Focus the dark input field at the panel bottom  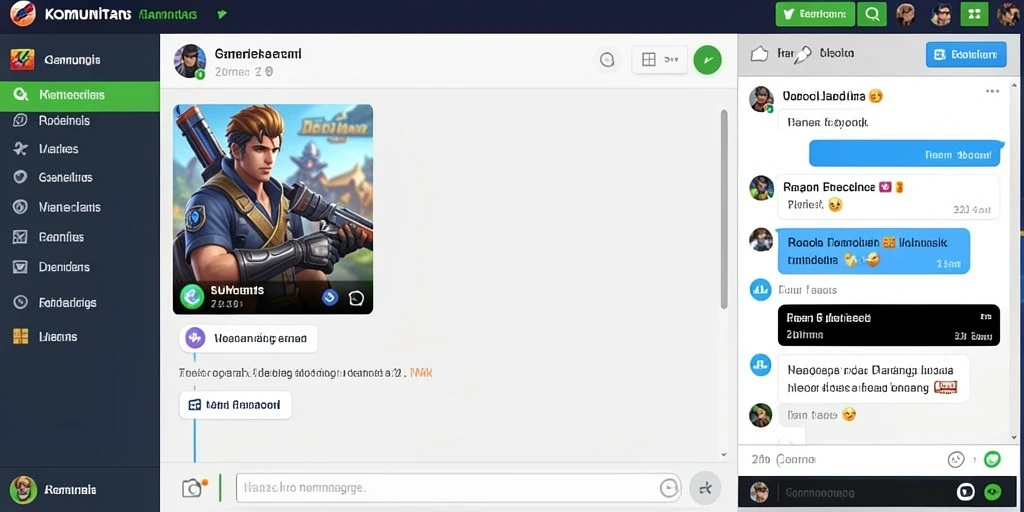(x=865, y=493)
